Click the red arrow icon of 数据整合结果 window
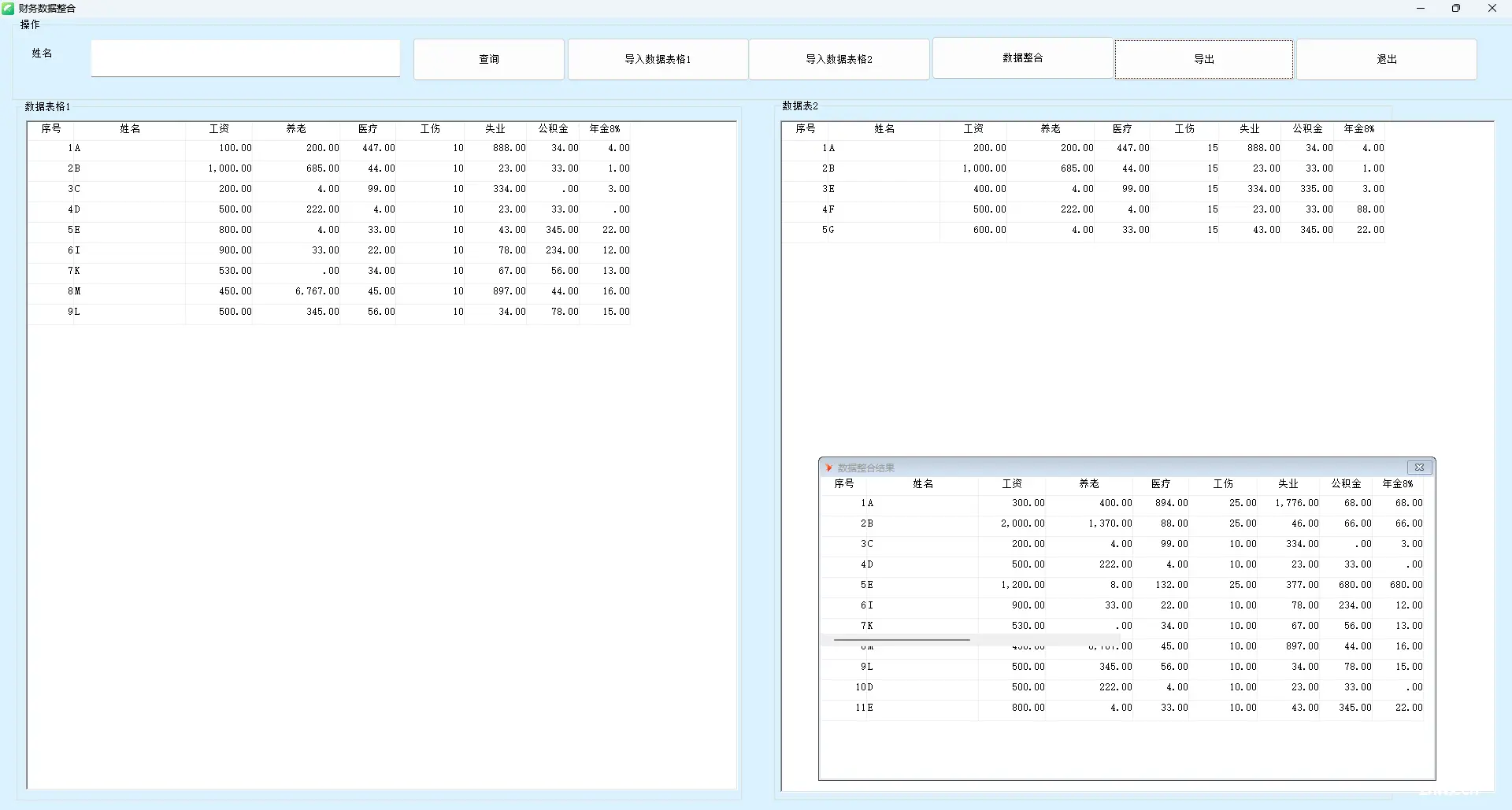This screenshot has width=1512, height=810. click(828, 468)
